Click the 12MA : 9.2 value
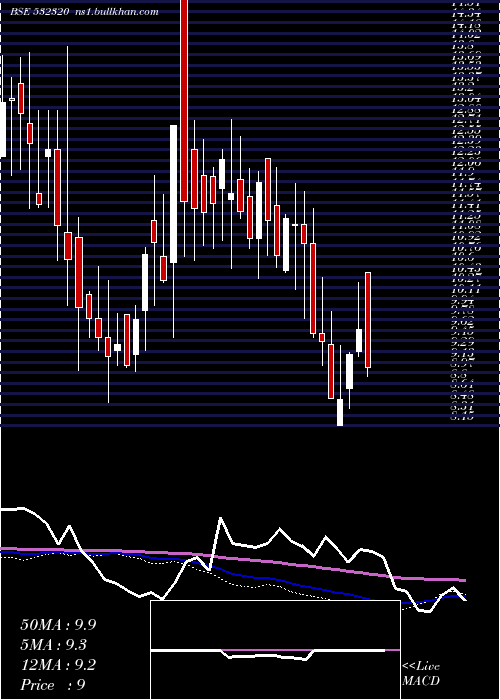Viewport: 500px width, 700px height. pyautogui.click(x=58, y=665)
